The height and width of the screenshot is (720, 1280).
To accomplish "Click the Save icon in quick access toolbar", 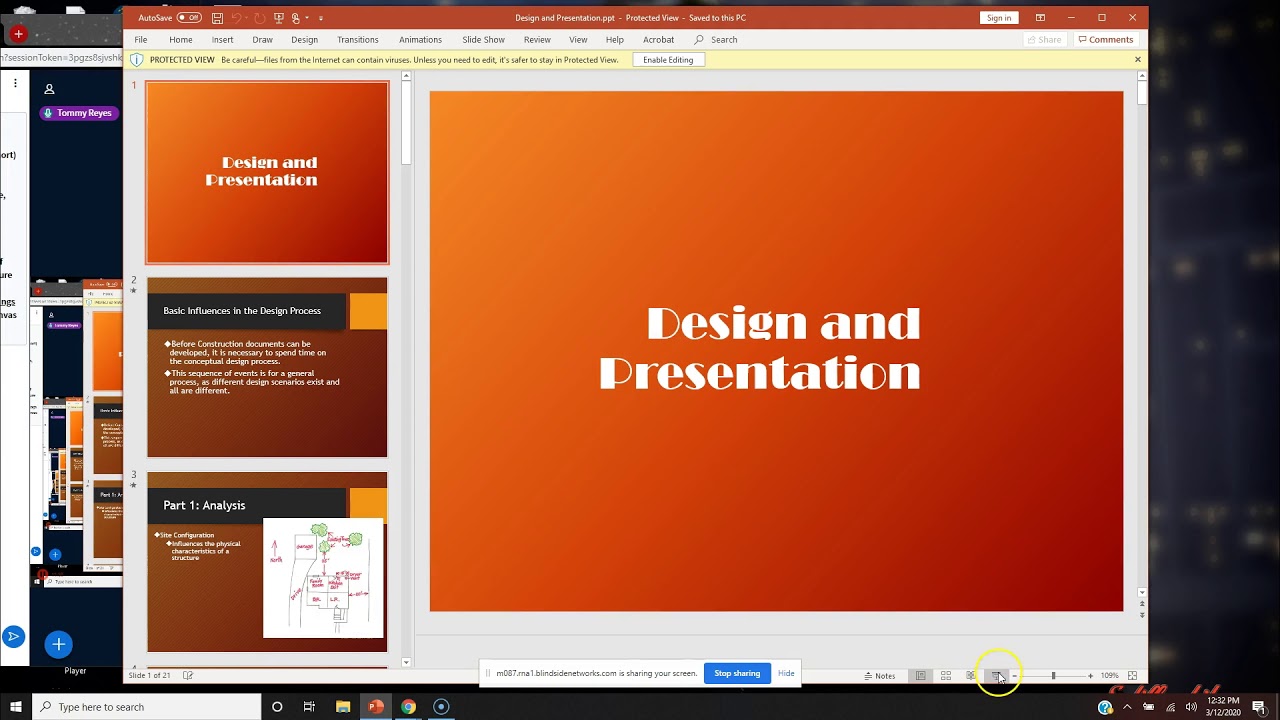I will pos(217,18).
